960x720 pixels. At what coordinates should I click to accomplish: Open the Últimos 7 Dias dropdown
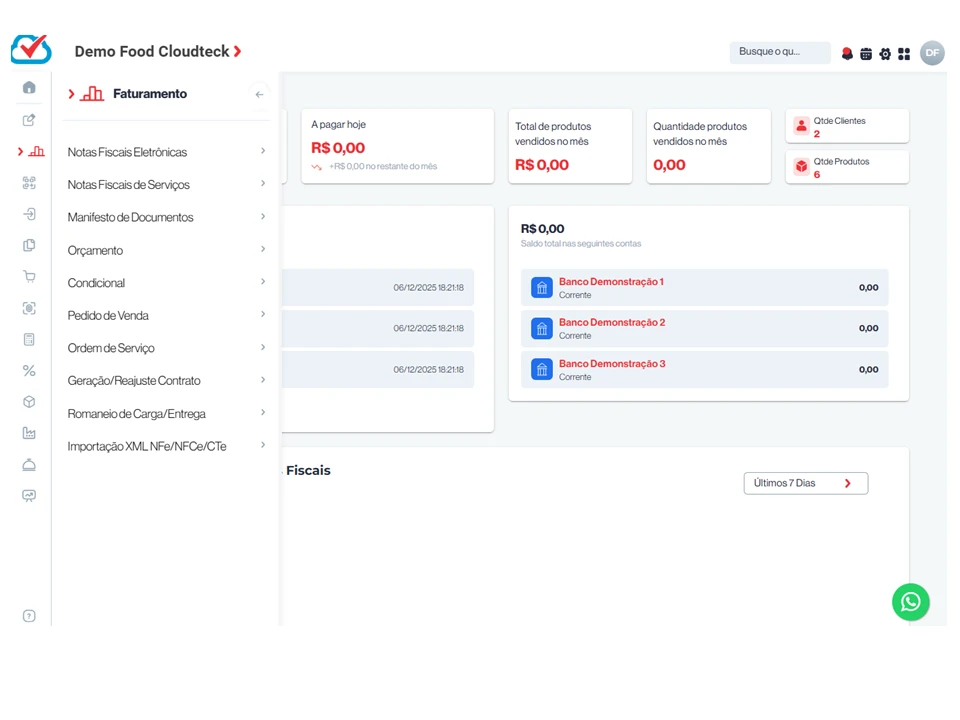coord(805,483)
